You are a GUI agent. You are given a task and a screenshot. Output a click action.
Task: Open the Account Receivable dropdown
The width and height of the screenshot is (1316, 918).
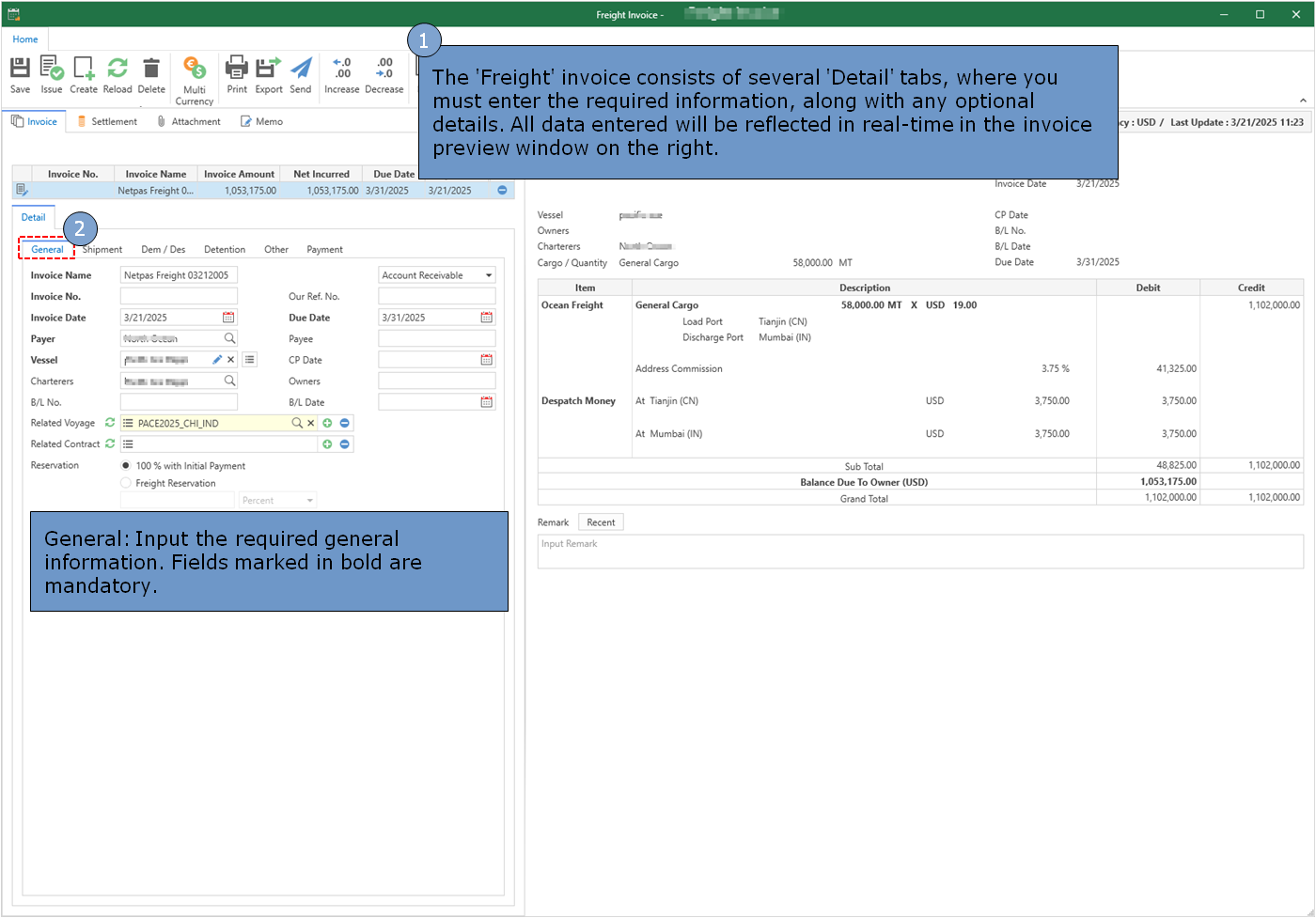[488, 275]
